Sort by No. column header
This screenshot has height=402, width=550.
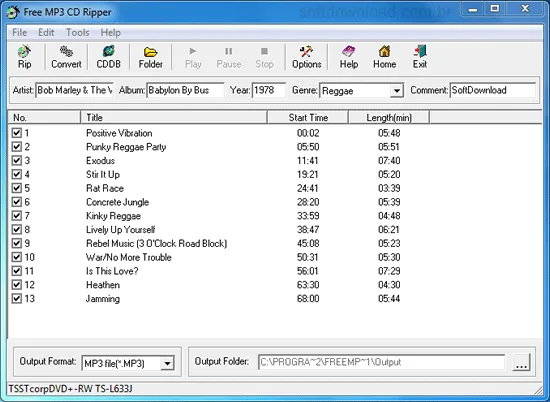pyautogui.click(x=44, y=118)
